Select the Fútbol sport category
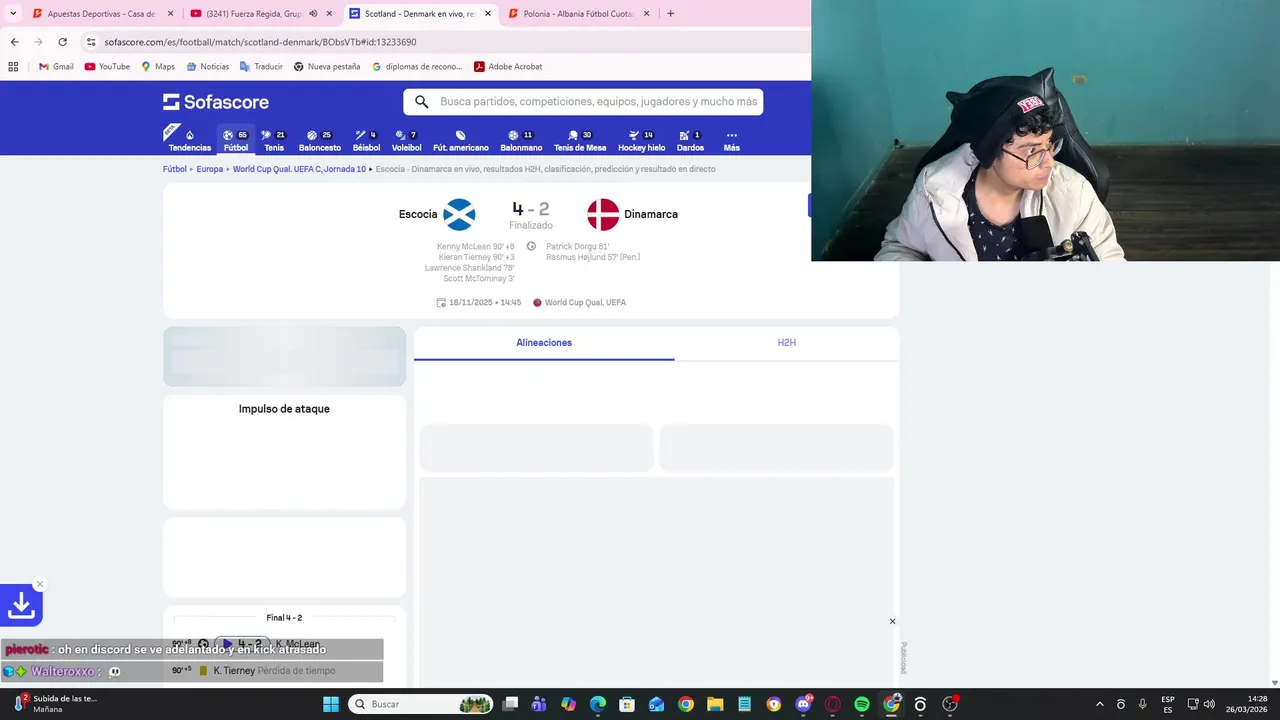Screen dimensions: 1280x720 [x=236, y=141]
